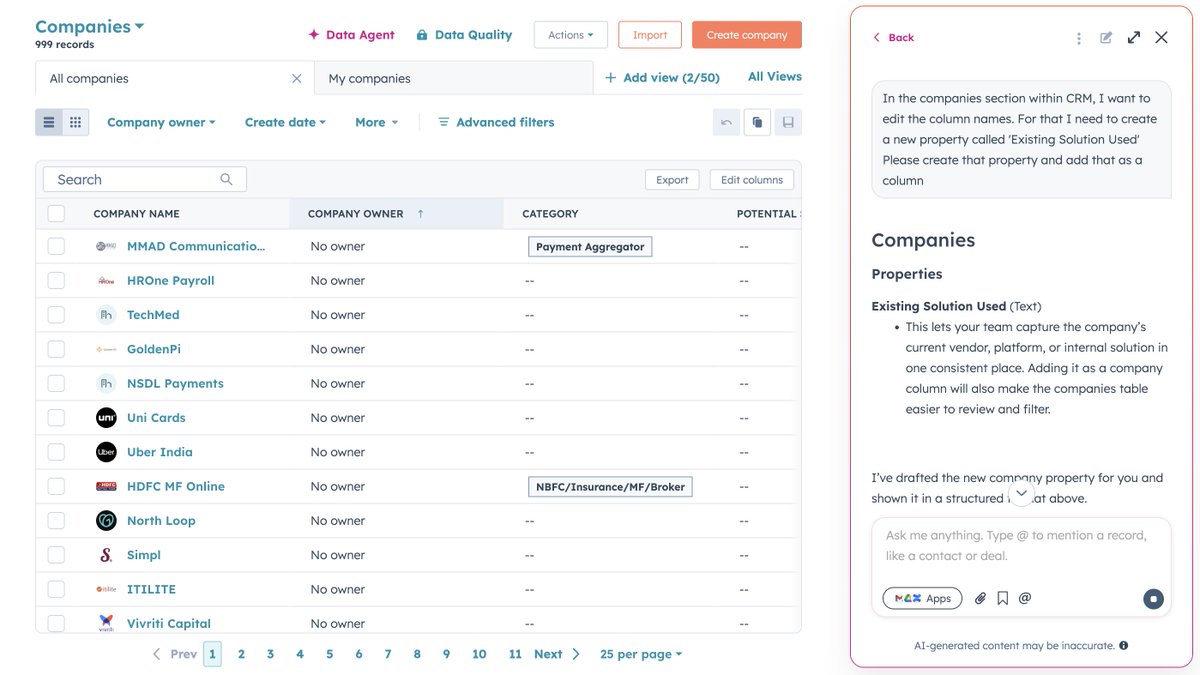Click the search magnifier icon
This screenshot has height=675, width=1200.
(x=226, y=179)
